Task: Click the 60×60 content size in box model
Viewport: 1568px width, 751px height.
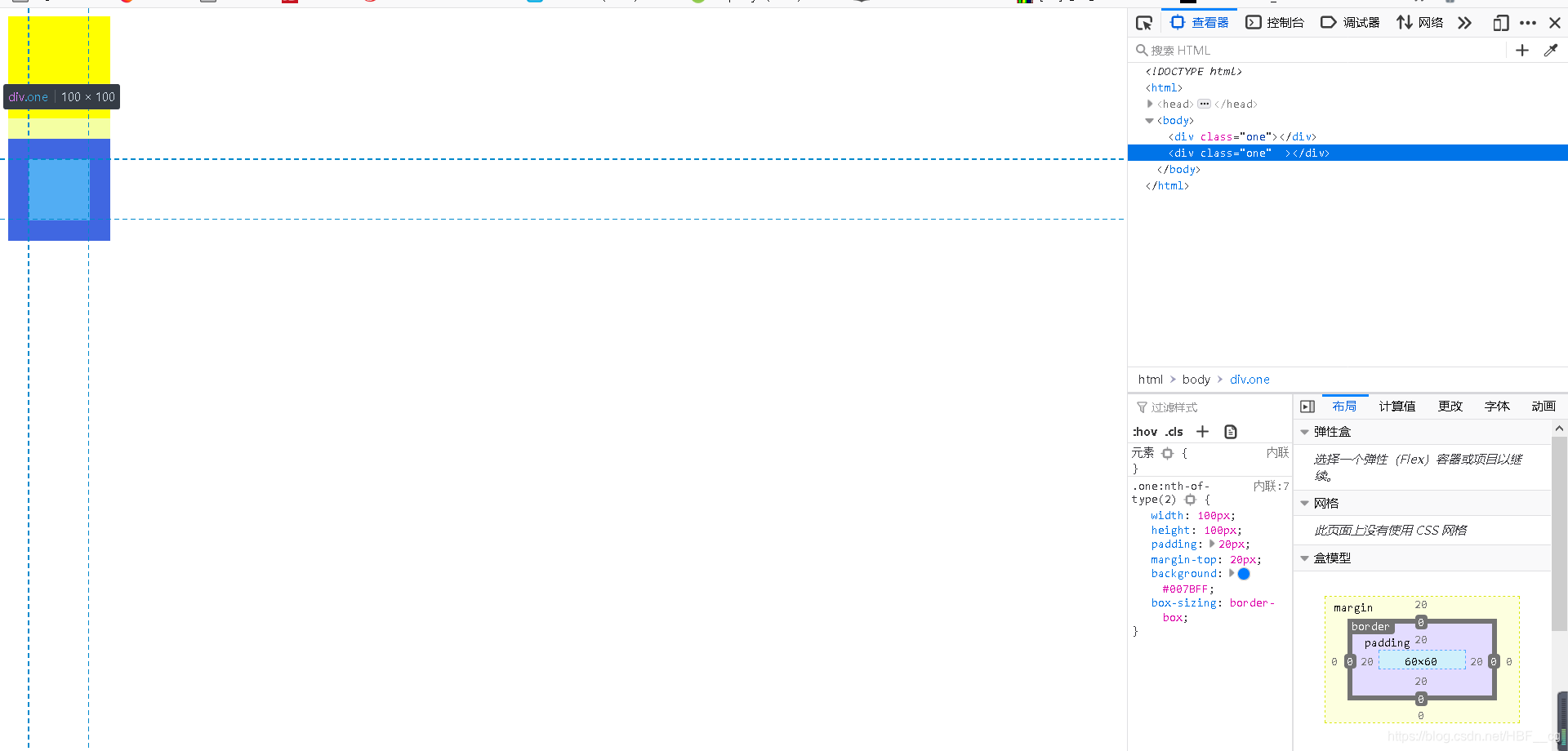Action: click(x=1421, y=662)
